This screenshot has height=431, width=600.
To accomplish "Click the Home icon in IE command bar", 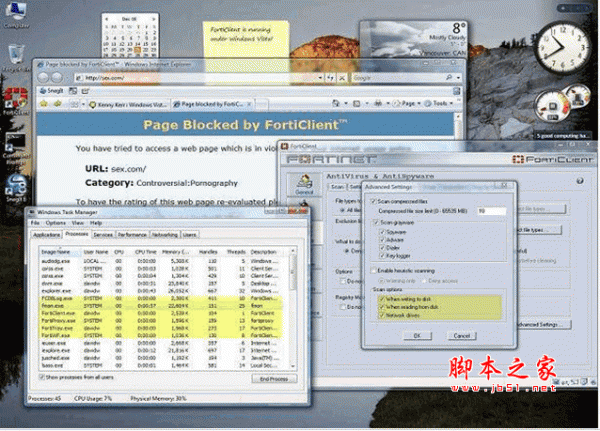I will [x=336, y=103].
